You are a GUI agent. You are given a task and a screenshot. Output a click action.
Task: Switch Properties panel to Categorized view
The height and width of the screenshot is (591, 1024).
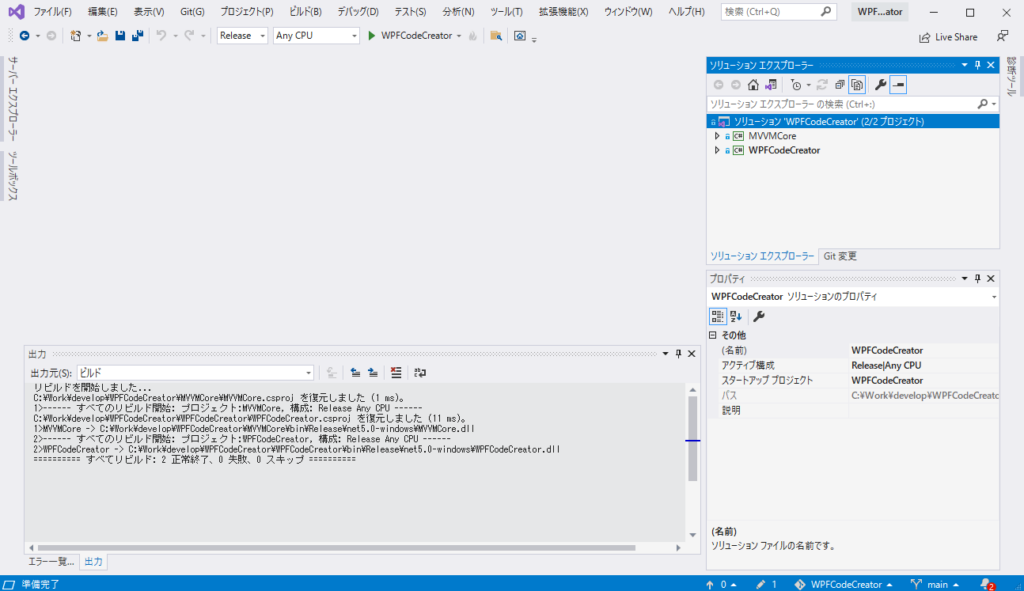[x=718, y=317]
